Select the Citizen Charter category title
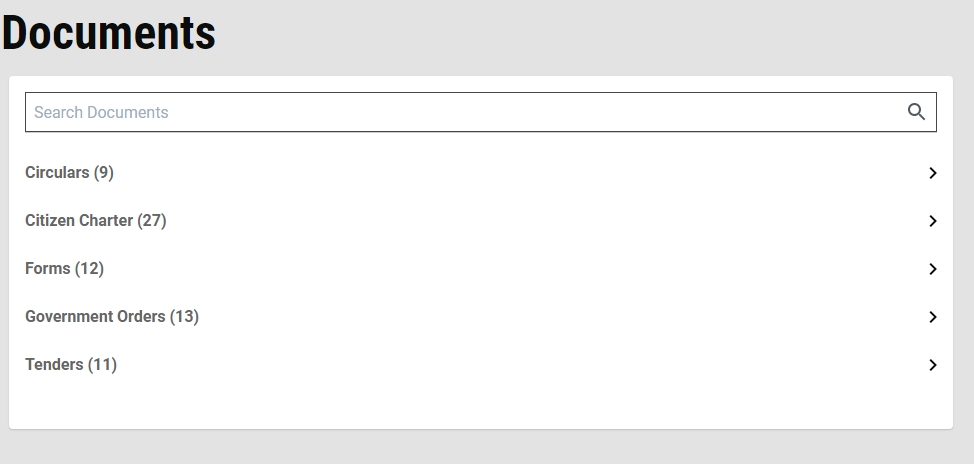 [x=79, y=221]
